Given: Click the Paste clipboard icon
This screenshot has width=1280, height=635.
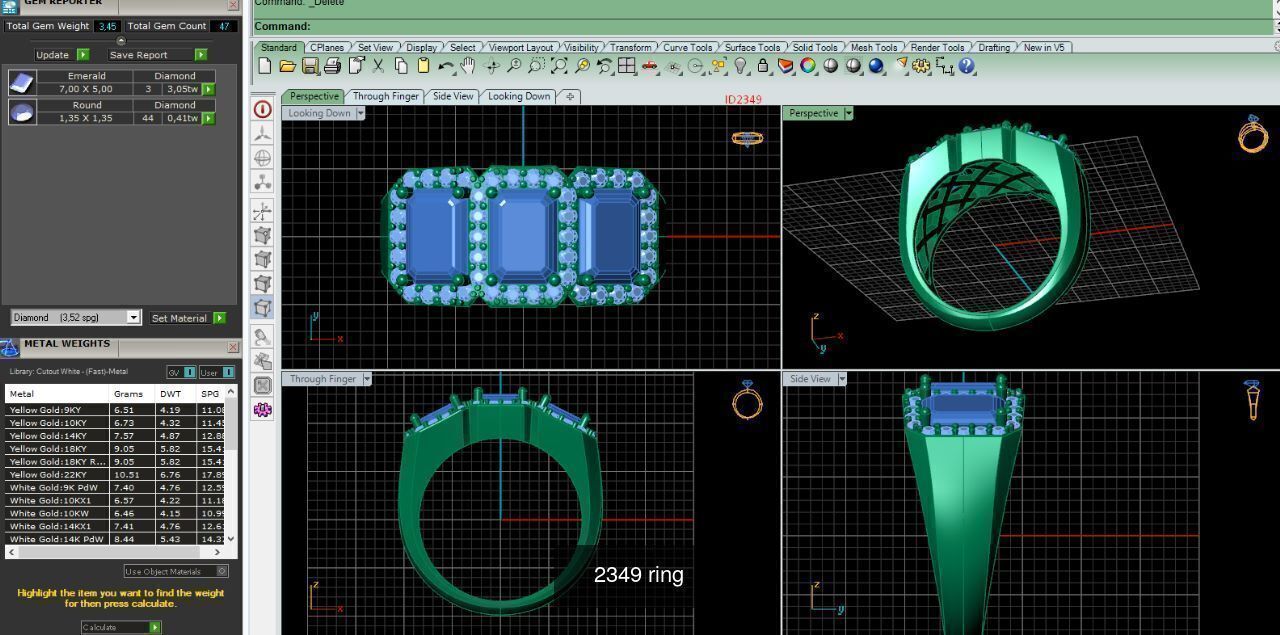Looking at the screenshot, I should click(x=423, y=66).
